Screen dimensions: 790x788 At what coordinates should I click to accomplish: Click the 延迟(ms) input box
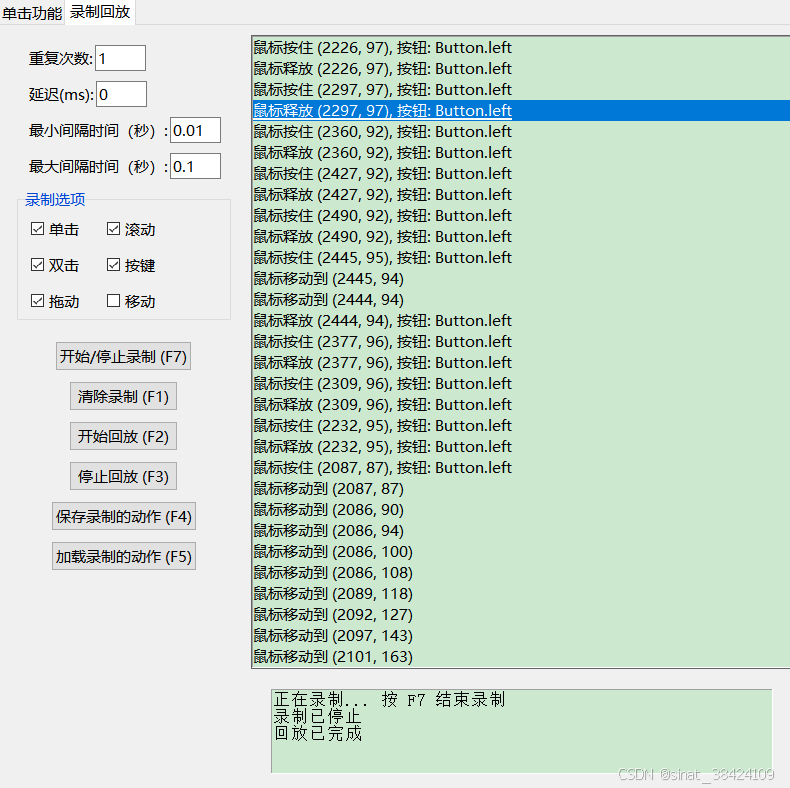121,94
